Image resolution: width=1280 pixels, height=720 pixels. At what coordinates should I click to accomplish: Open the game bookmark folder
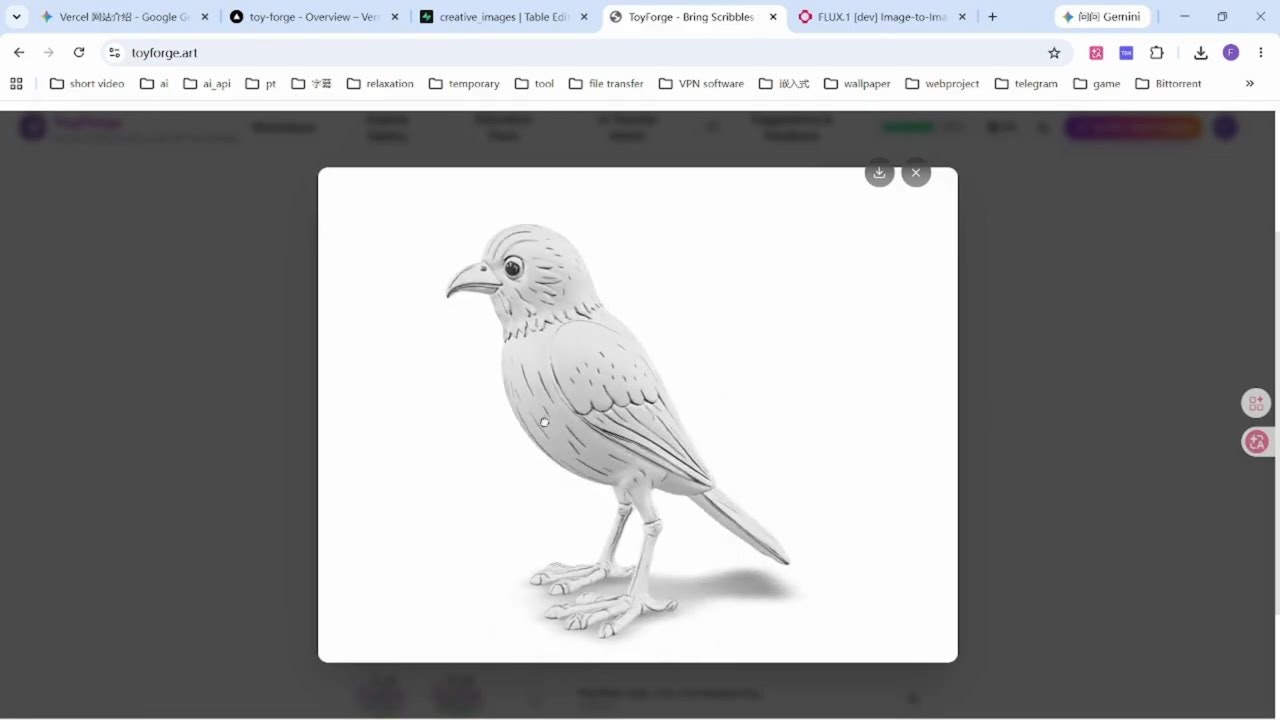point(1096,84)
